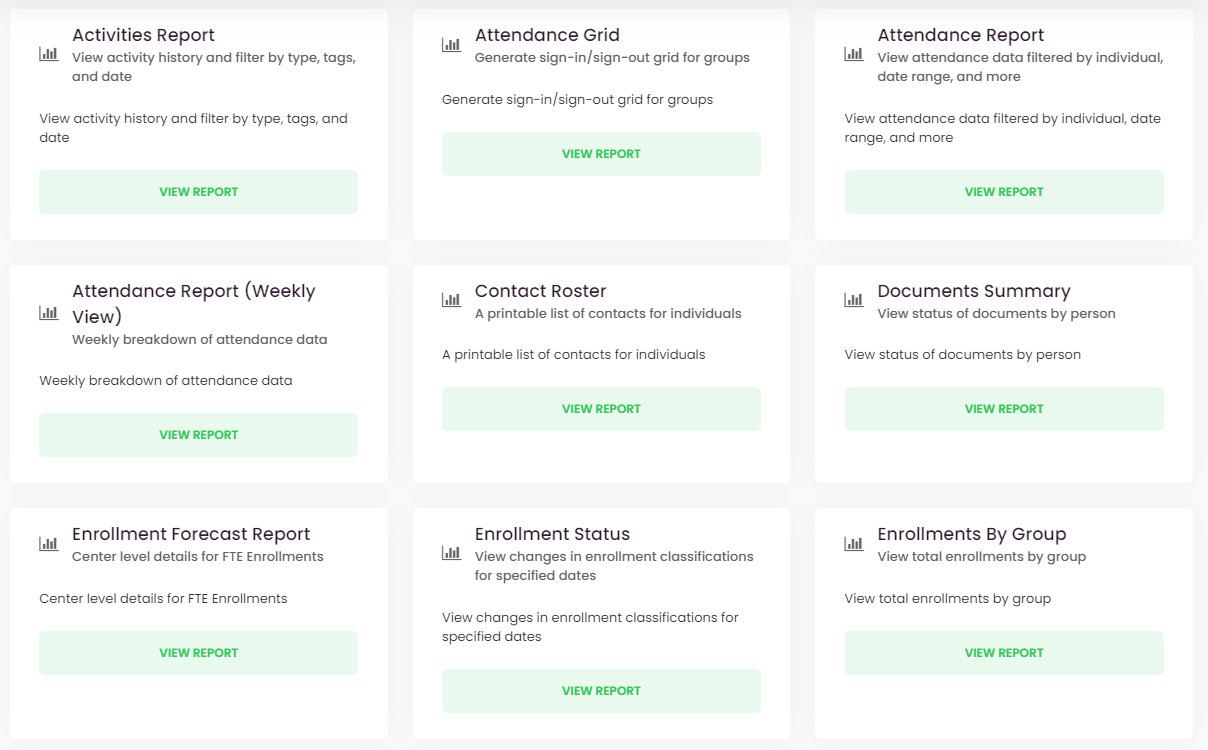
Task: Click the Enrollment Forecast Report chart icon
Action: click(48, 544)
